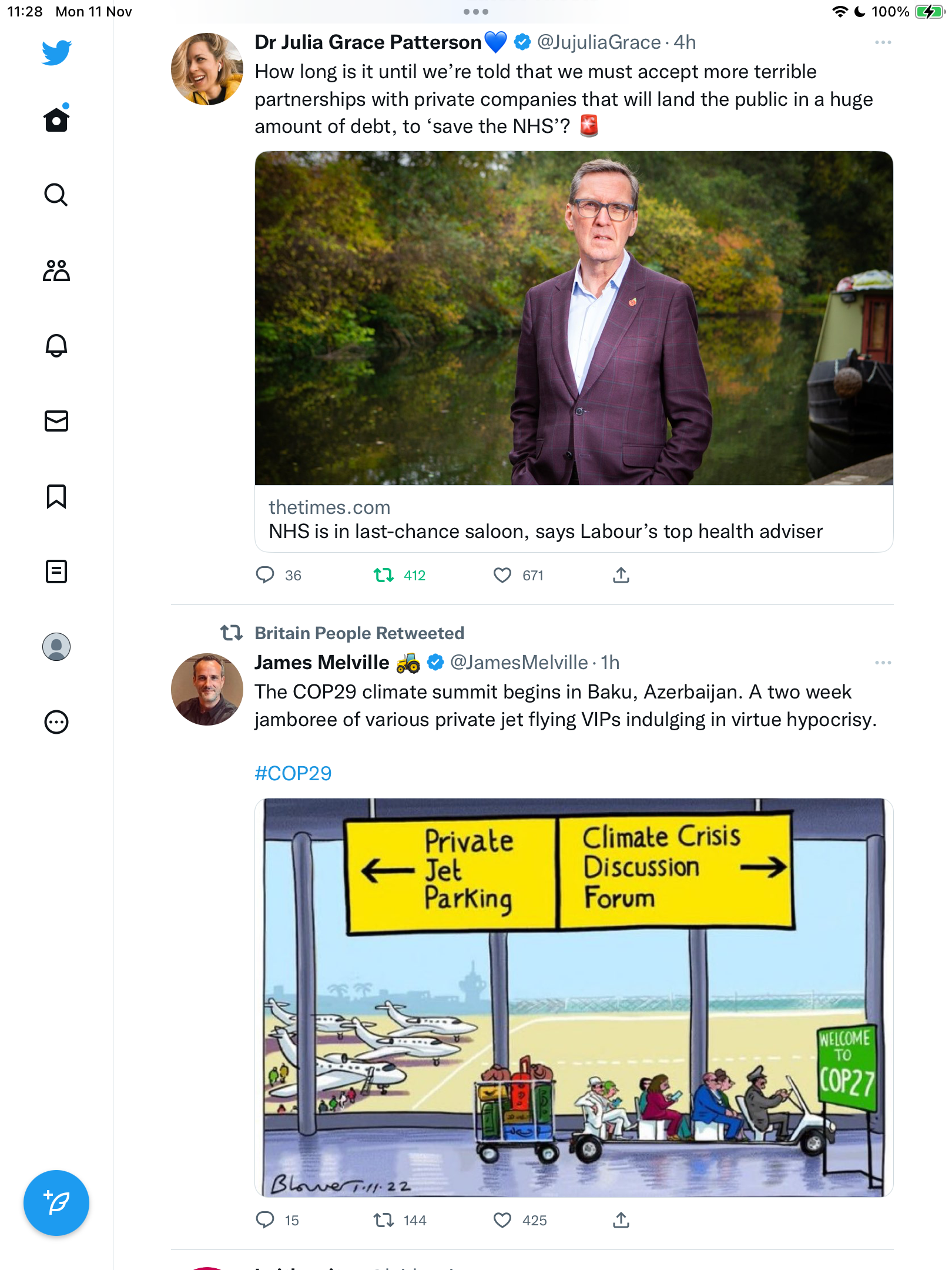Image resolution: width=952 pixels, height=1270 pixels.
Task: Compose a new tweet with the blue button
Action: (x=56, y=1203)
